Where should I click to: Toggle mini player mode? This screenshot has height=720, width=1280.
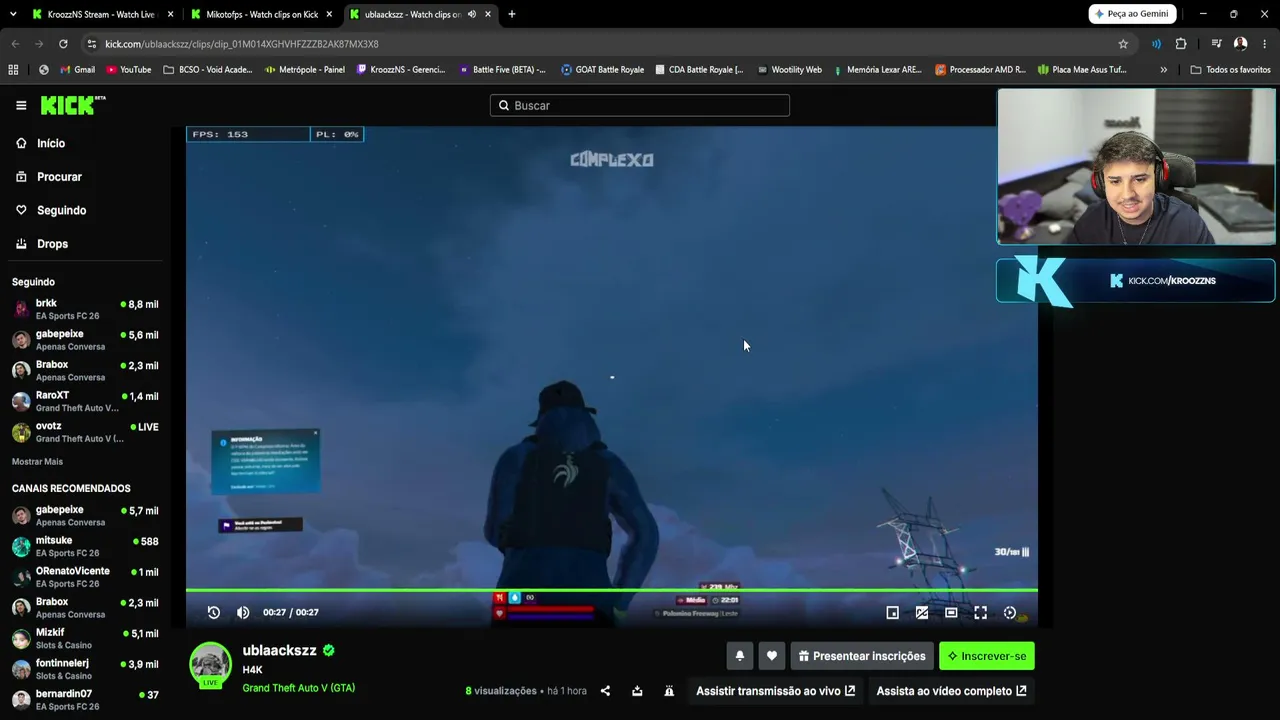pos(893,612)
